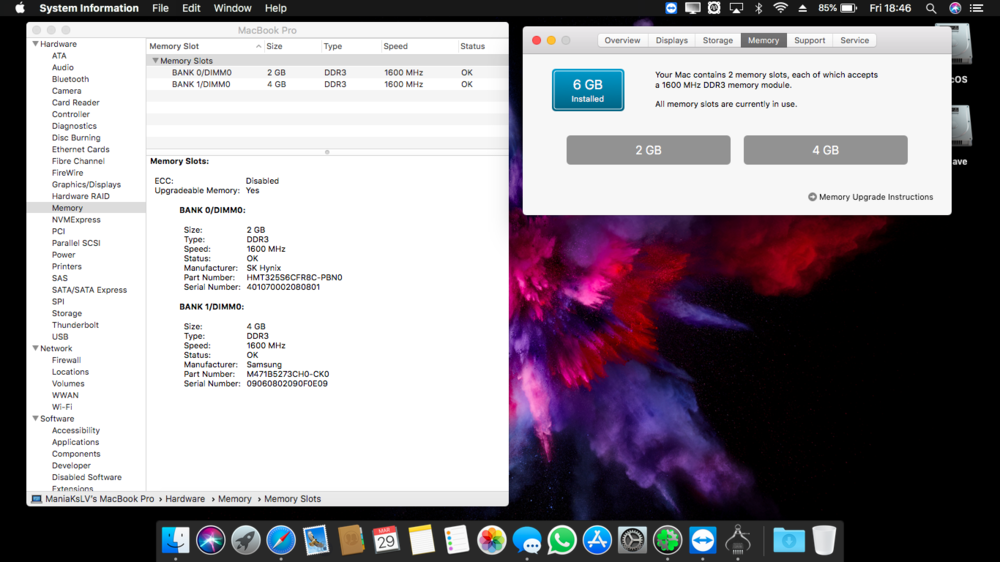This screenshot has width=1000, height=562.
Task: Launch Siri from the Dock
Action: pos(210,540)
